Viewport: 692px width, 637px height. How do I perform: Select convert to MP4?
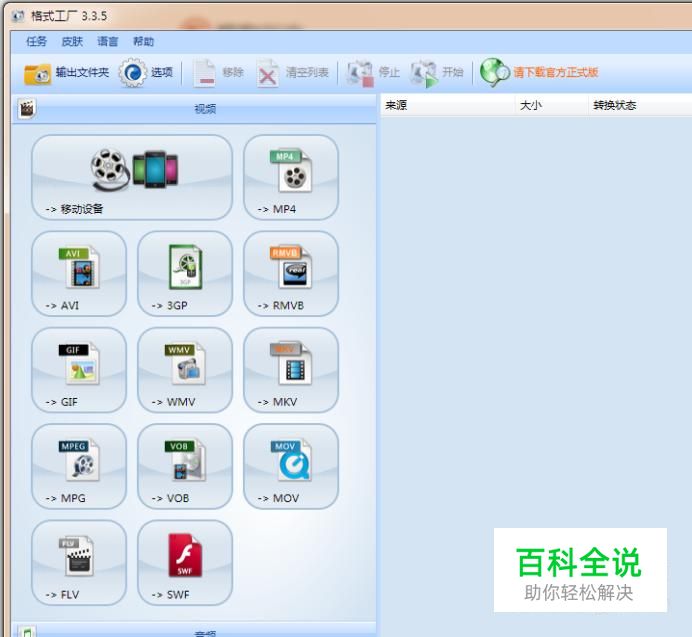pyautogui.click(x=291, y=177)
